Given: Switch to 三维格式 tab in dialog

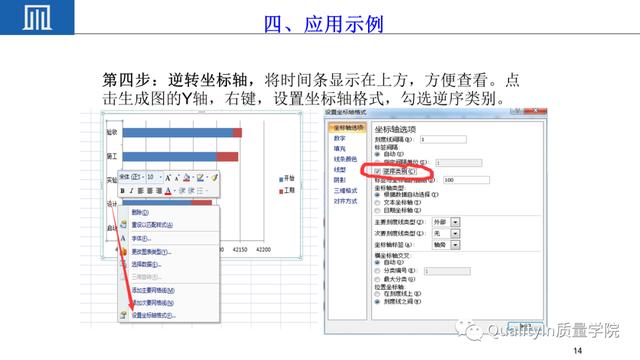Looking at the screenshot, I should (345, 191).
